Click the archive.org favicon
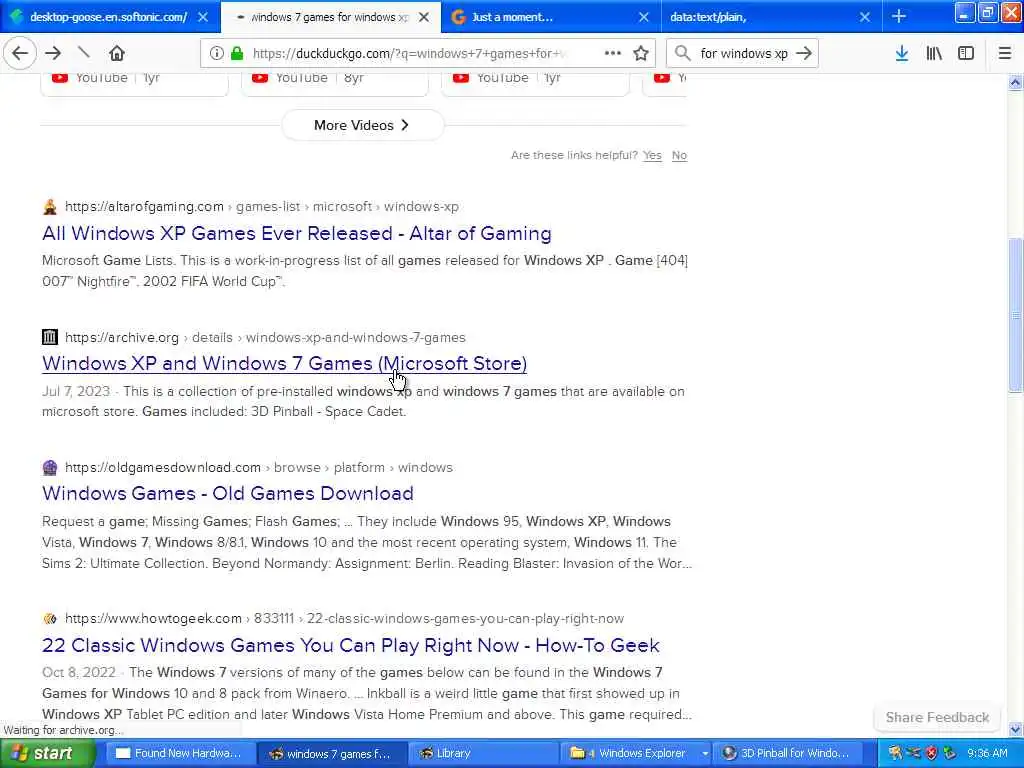Screen dimensions: 1024x768 click(x=50, y=337)
